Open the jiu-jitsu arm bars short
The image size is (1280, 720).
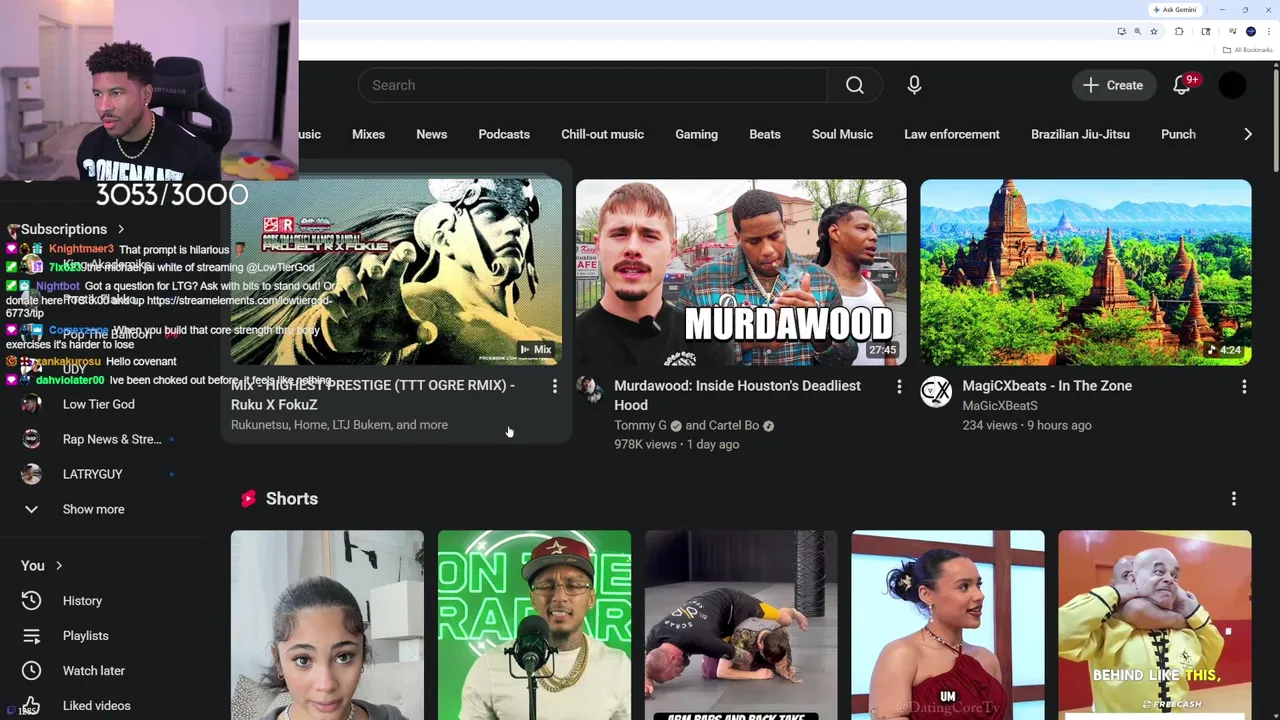[741, 625]
